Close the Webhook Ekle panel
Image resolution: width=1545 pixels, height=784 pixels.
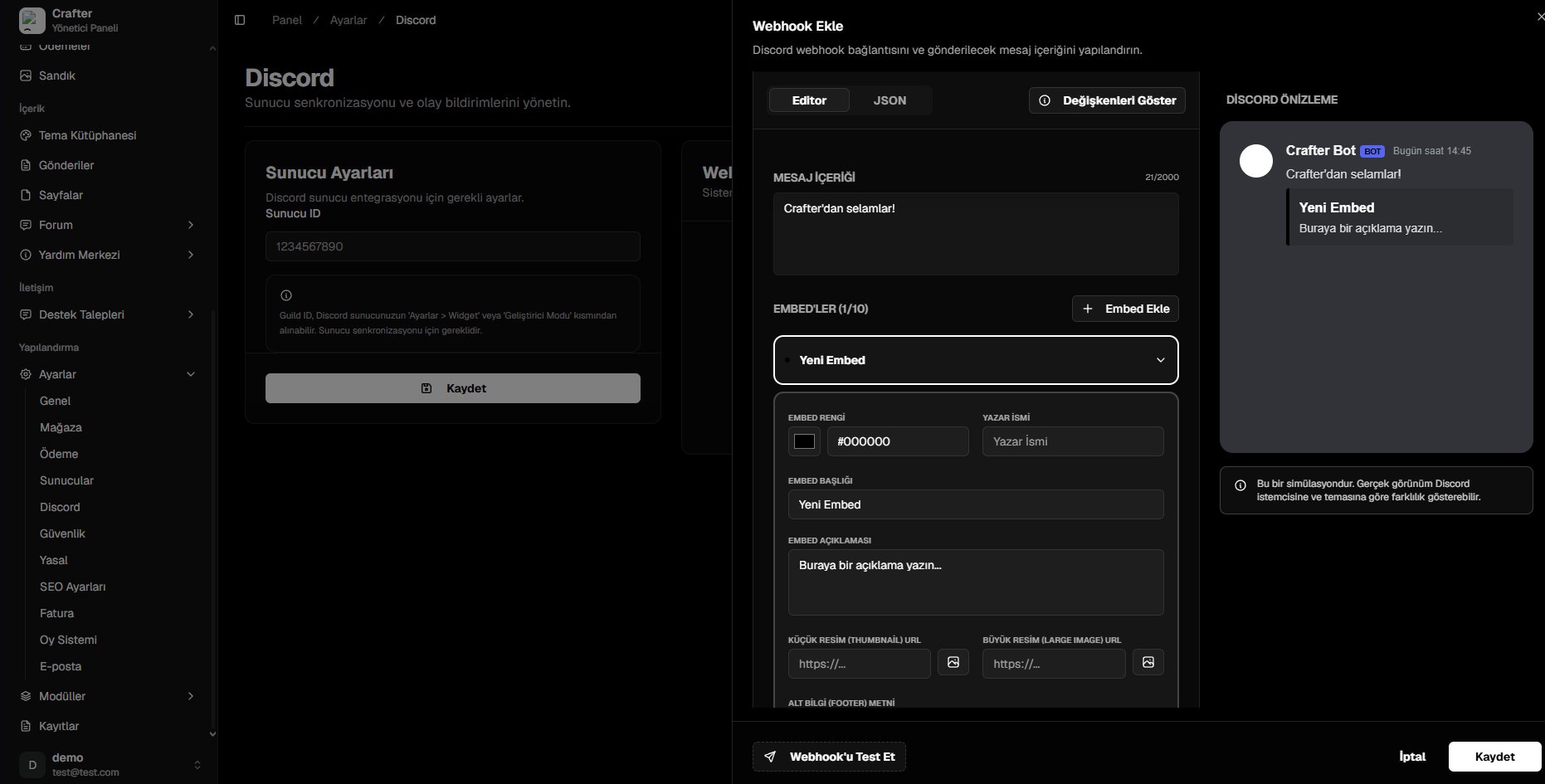(1540, 17)
